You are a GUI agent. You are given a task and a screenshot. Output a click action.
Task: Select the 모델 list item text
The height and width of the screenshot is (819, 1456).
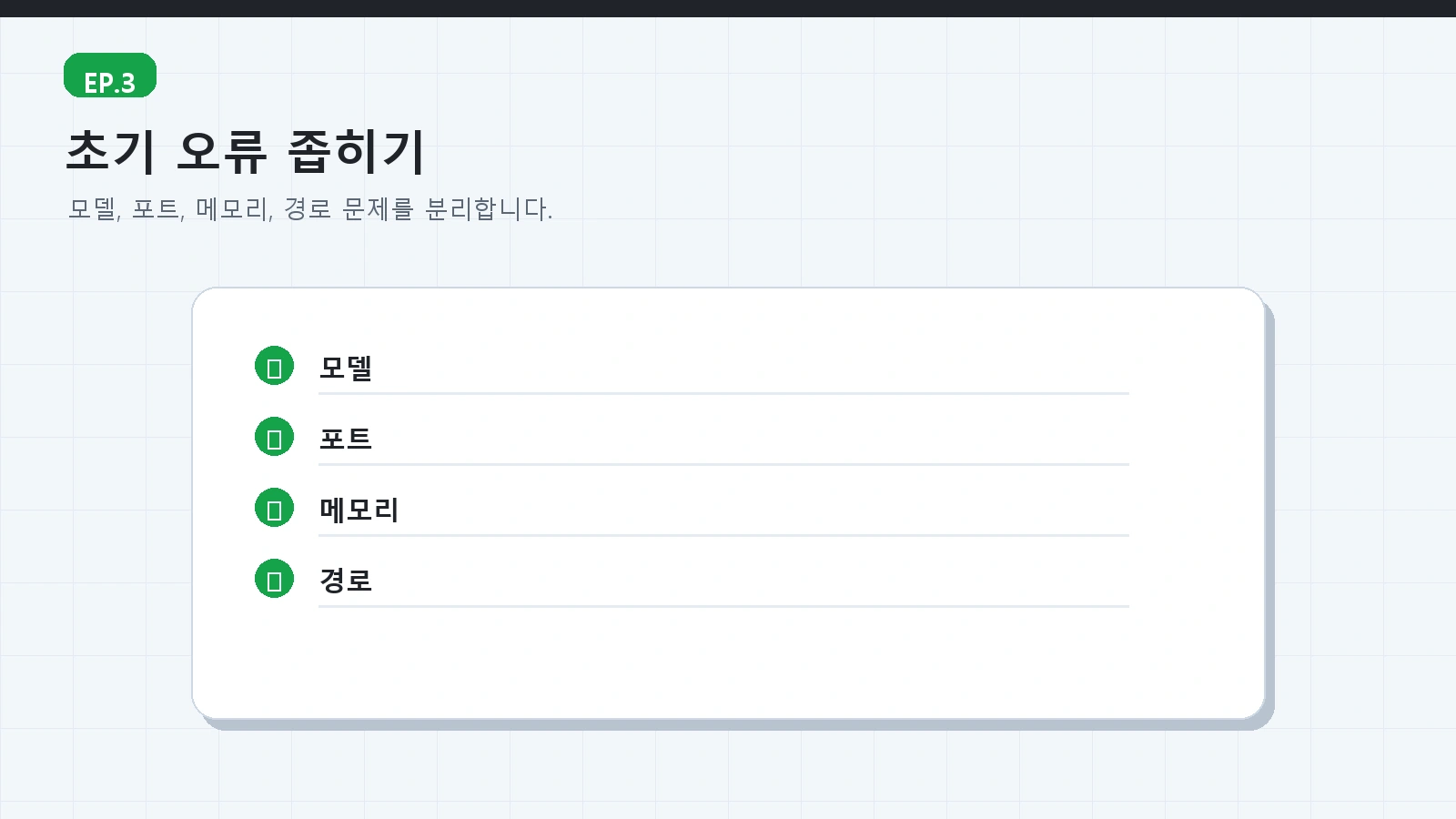point(346,368)
